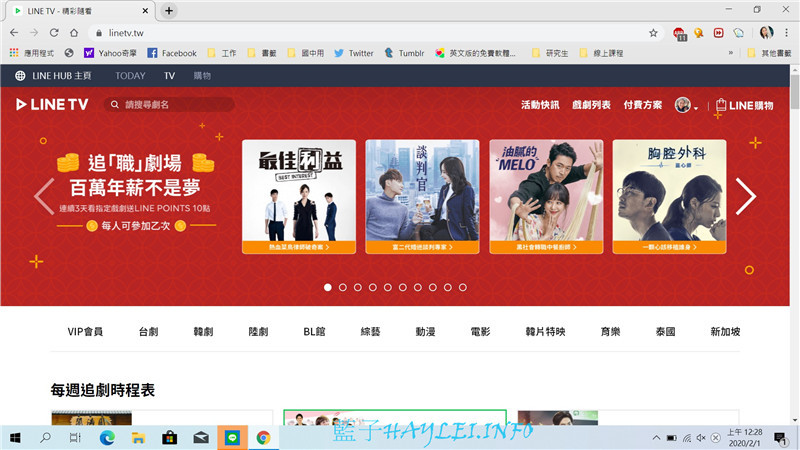Open the 其他書籤 folder
Image resolution: width=800 pixels, height=450 pixels.
pyautogui.click(x=769, y=53)
